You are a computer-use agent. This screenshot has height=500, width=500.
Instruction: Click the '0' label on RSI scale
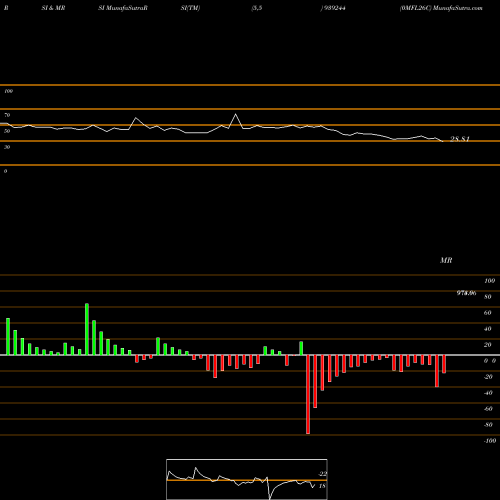coord(6,171)
